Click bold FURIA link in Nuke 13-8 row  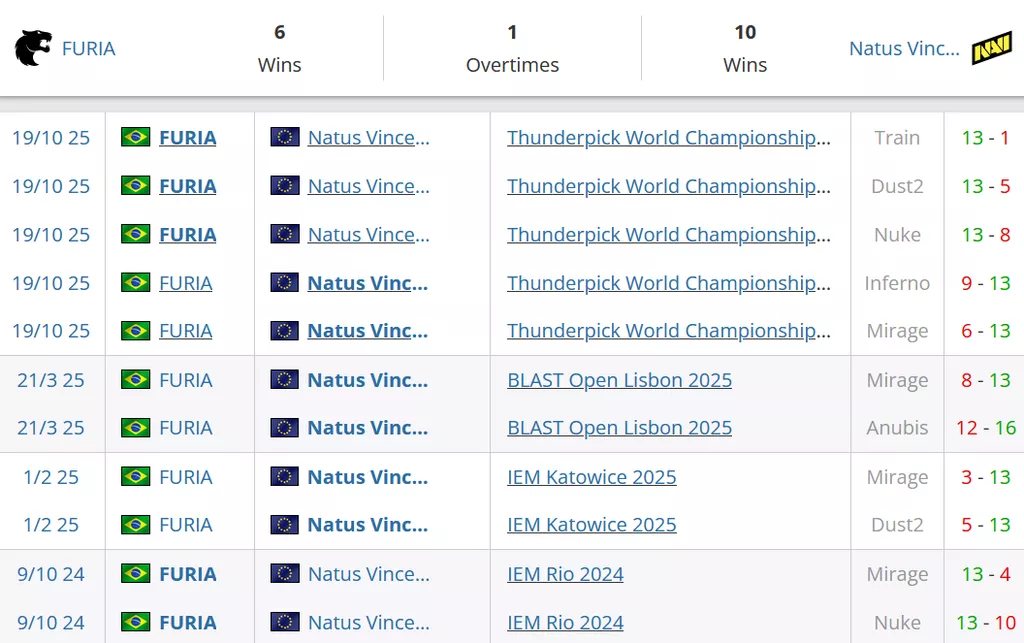[x=187, y=235]
